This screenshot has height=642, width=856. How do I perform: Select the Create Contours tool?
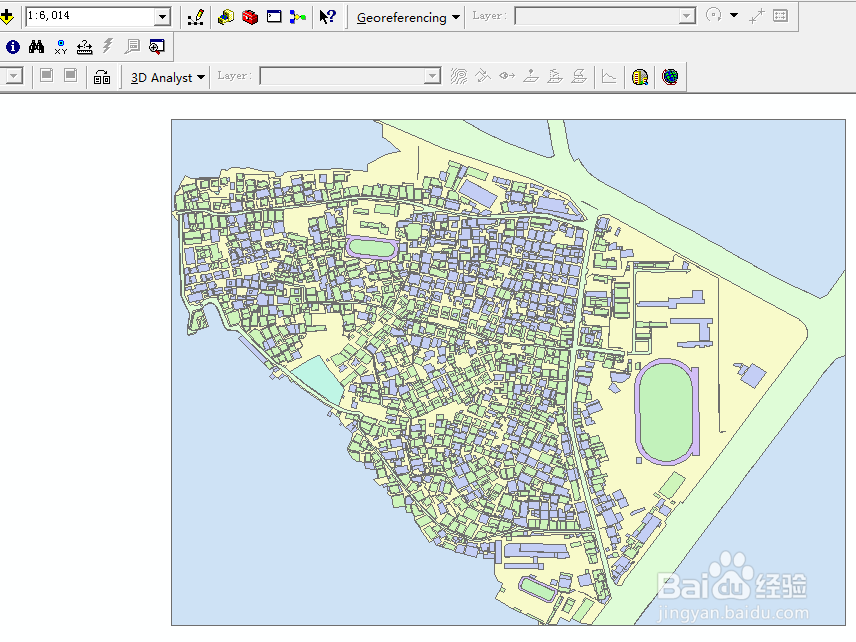click(x=459, y=76)
